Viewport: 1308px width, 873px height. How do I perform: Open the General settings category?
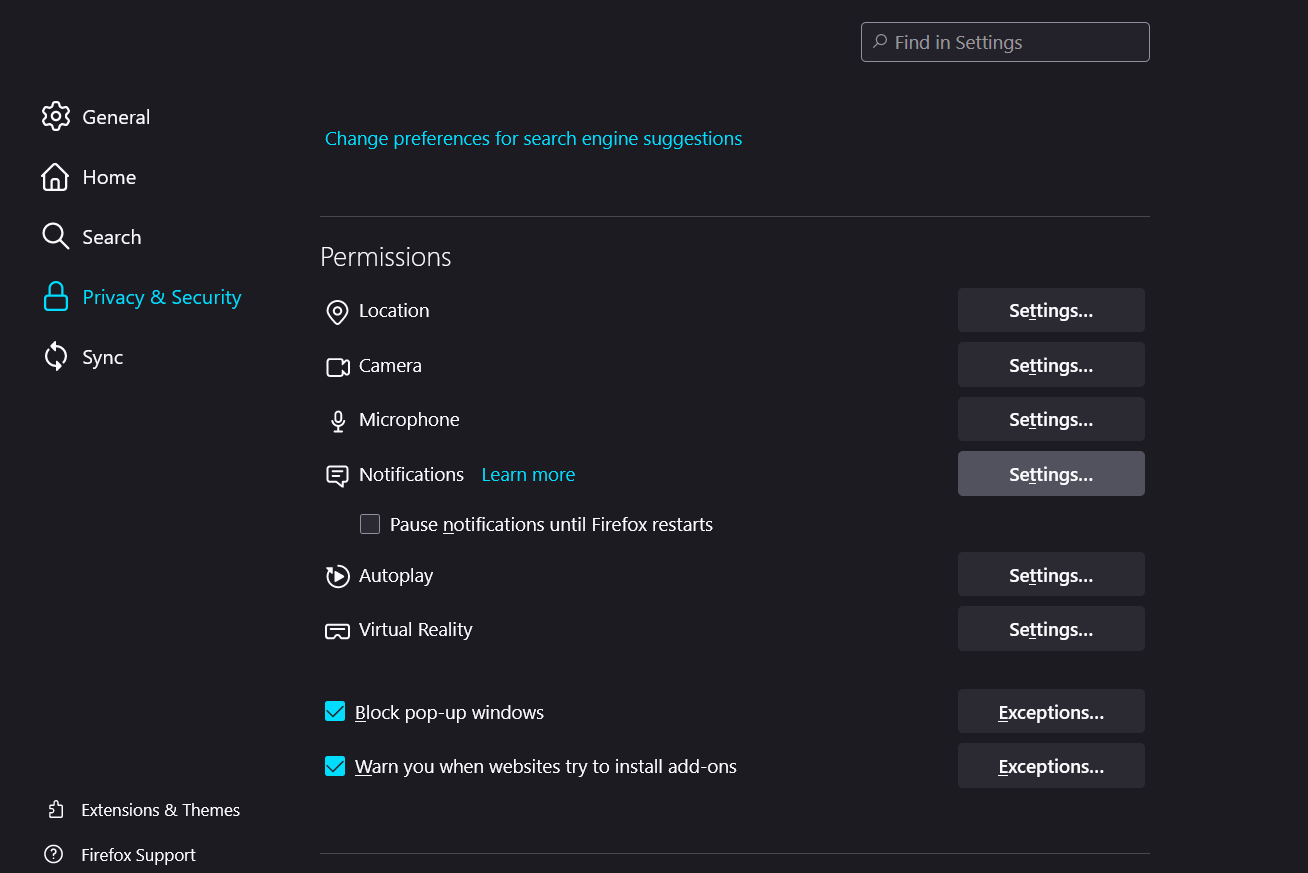[116, 117]
